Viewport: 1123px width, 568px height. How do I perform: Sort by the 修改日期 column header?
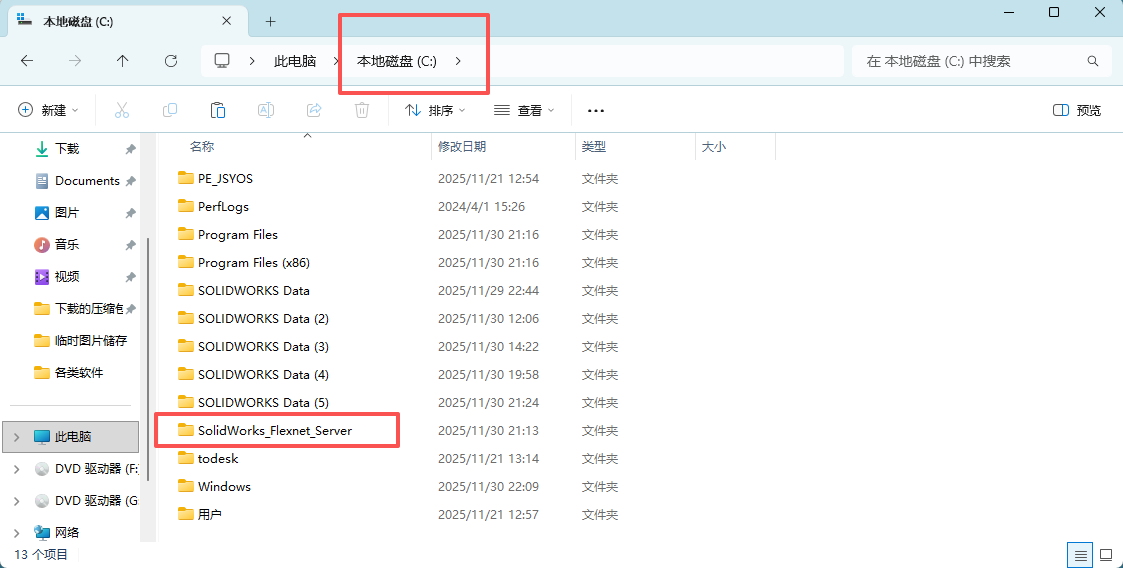pyautogui.click(x=462, y=146)
